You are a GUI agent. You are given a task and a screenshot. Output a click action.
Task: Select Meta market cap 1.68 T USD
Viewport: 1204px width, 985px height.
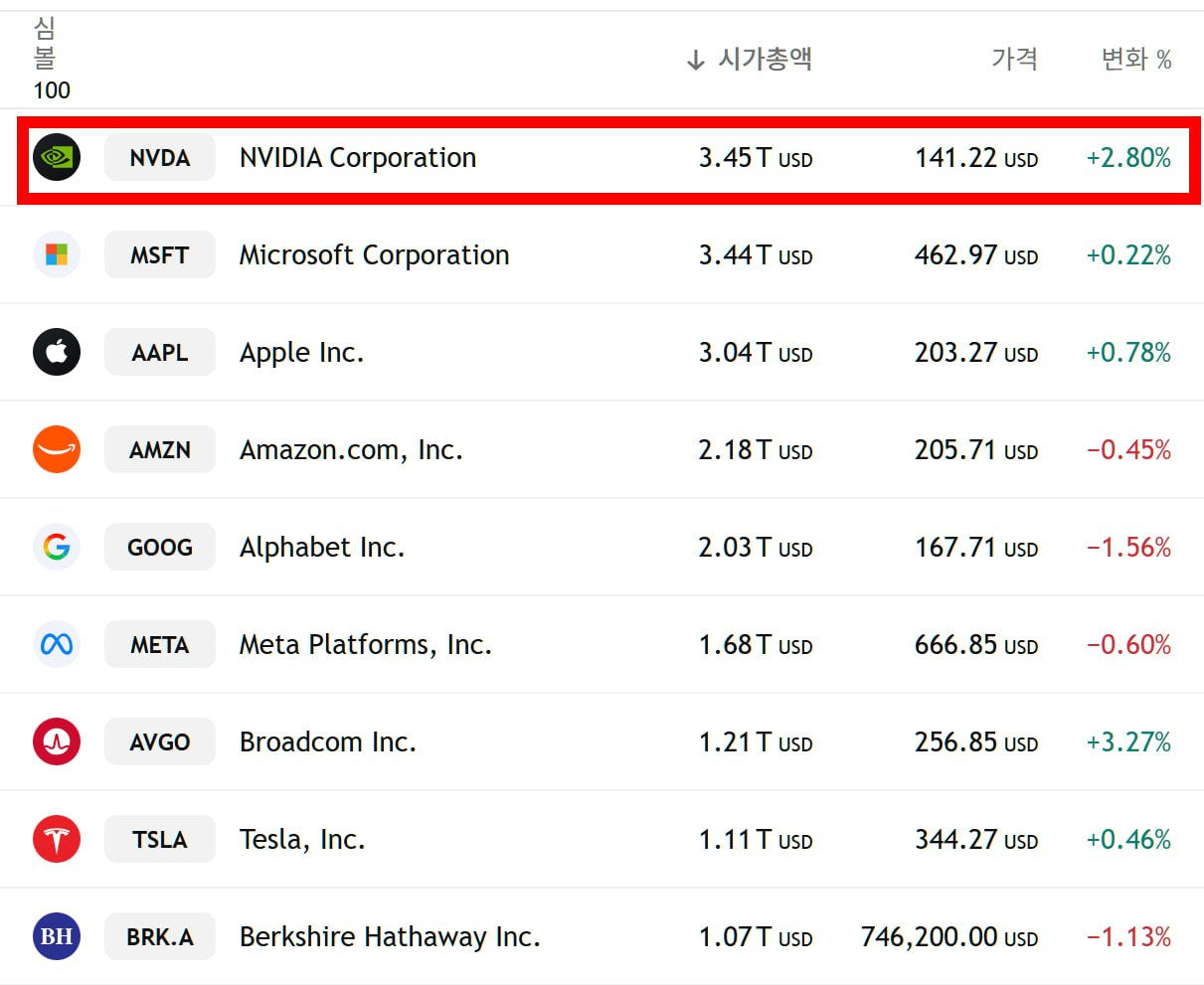pyautogui.click(x=756, y=645)
